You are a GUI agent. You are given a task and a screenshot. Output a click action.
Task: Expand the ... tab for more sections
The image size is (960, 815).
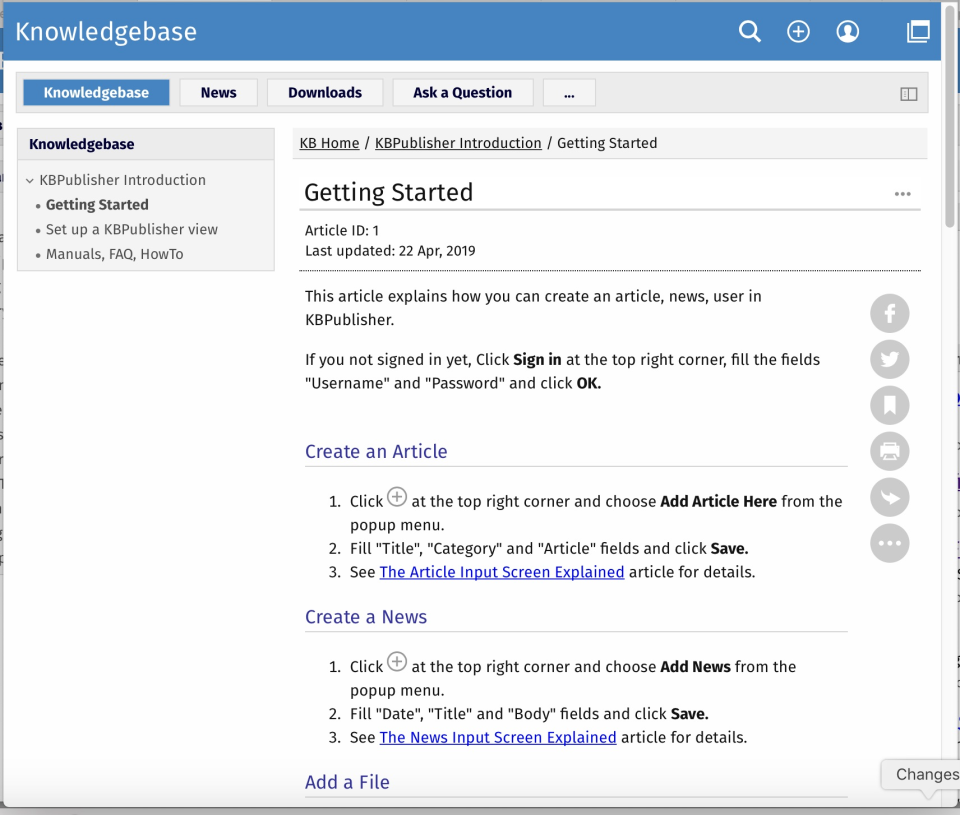click(569, 92)
